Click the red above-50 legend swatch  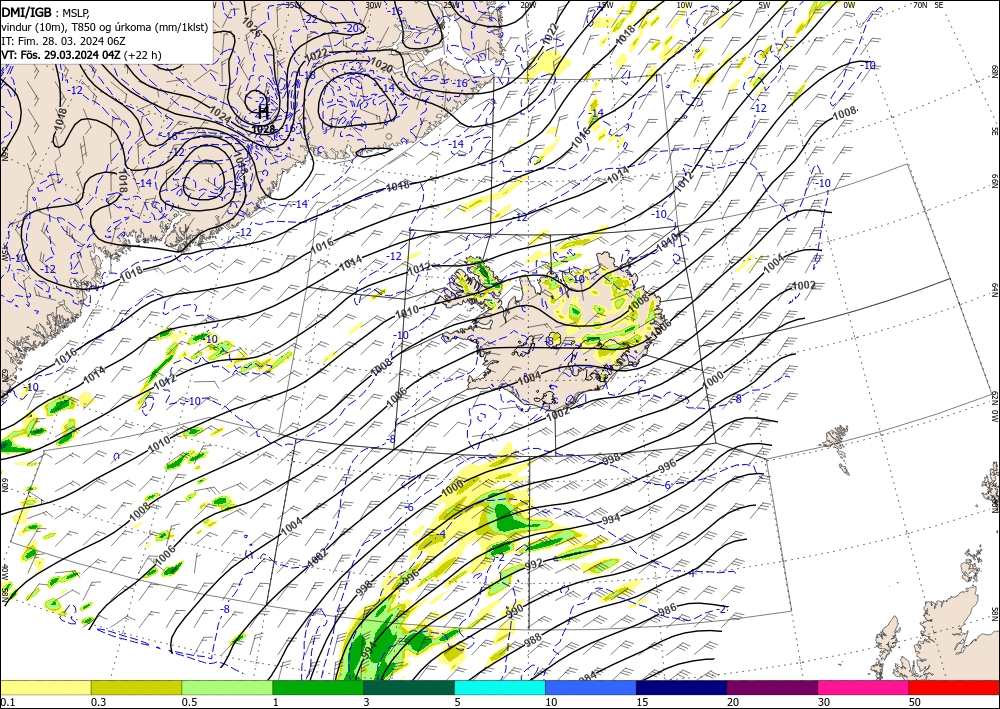tap(955, 687)
